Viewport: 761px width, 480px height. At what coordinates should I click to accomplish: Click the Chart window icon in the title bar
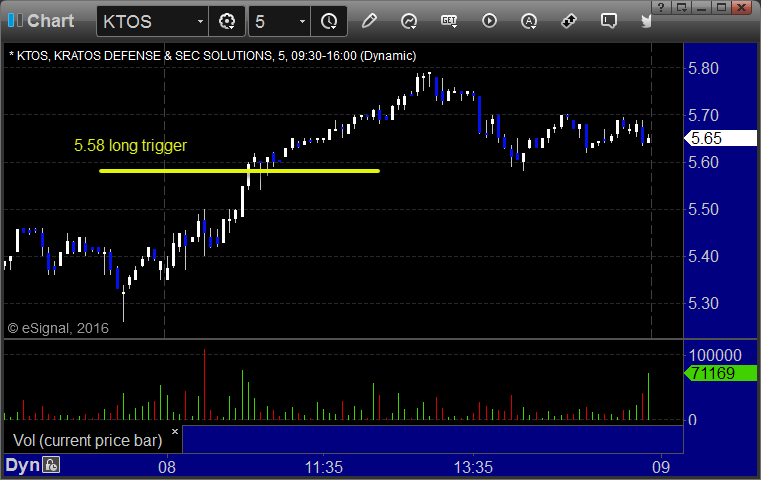15,20
